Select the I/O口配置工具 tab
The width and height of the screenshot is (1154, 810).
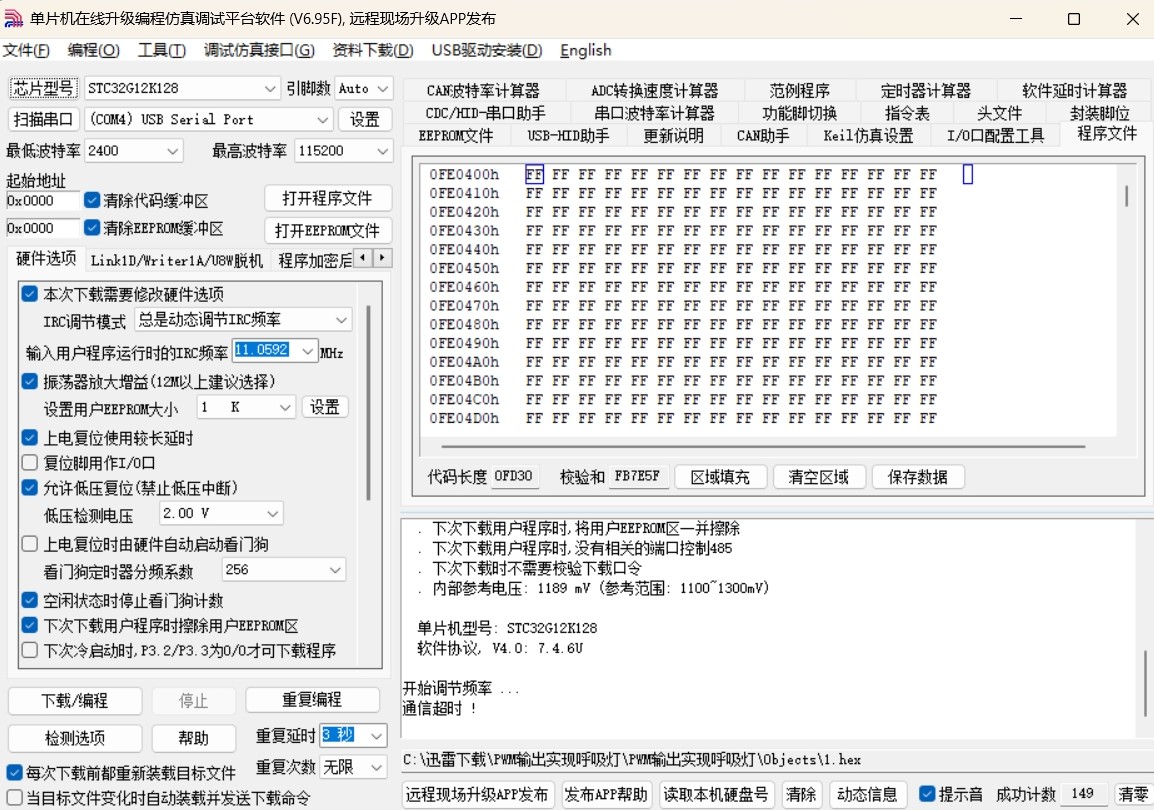pos(996,135)
